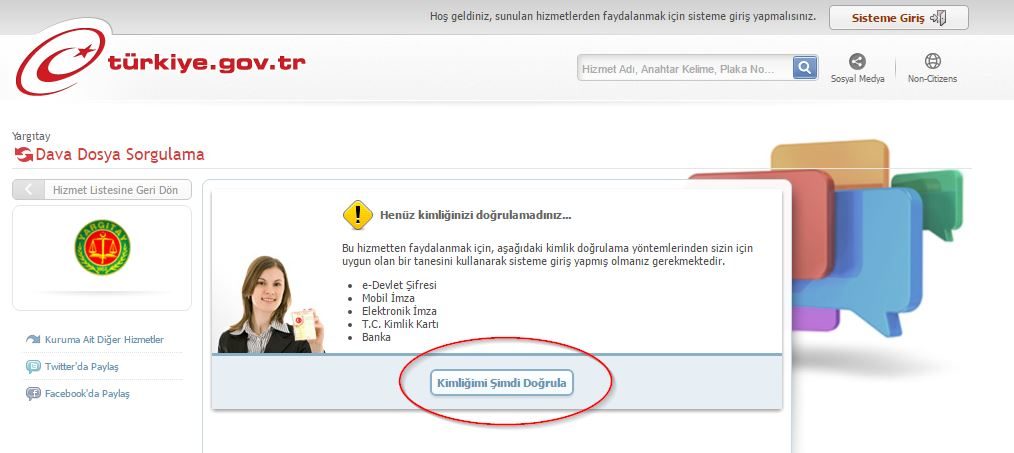Focus the Hizmet Adı search field
The image size is (1014, 453).
point(685,68)
